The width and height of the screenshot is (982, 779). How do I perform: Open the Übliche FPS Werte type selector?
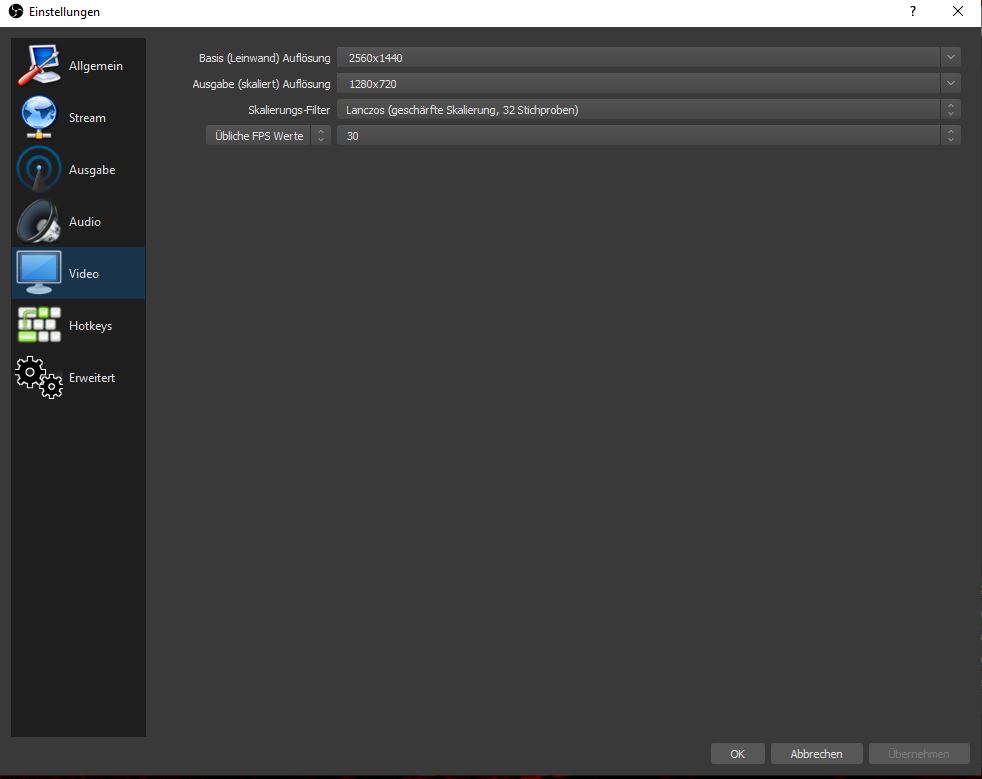[x=267, y=135]
